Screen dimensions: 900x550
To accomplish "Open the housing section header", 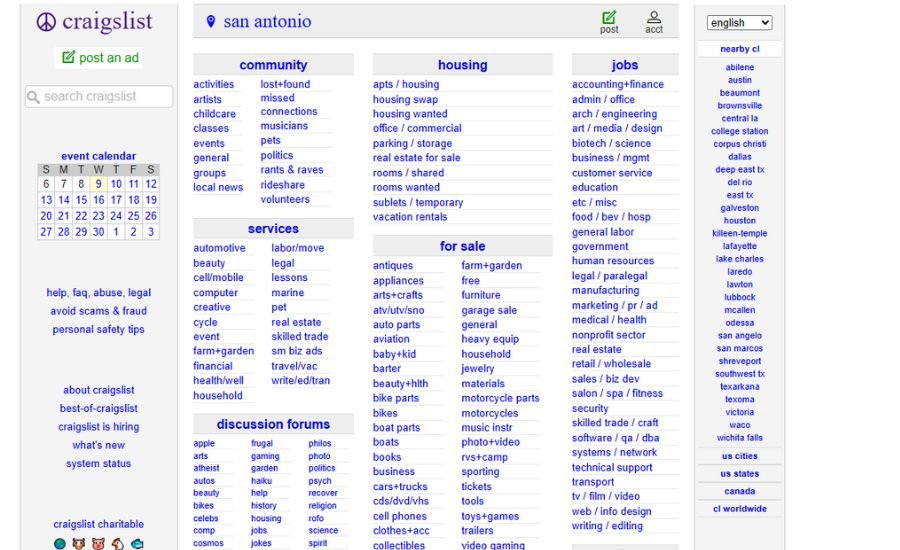I will pos(463,65).
